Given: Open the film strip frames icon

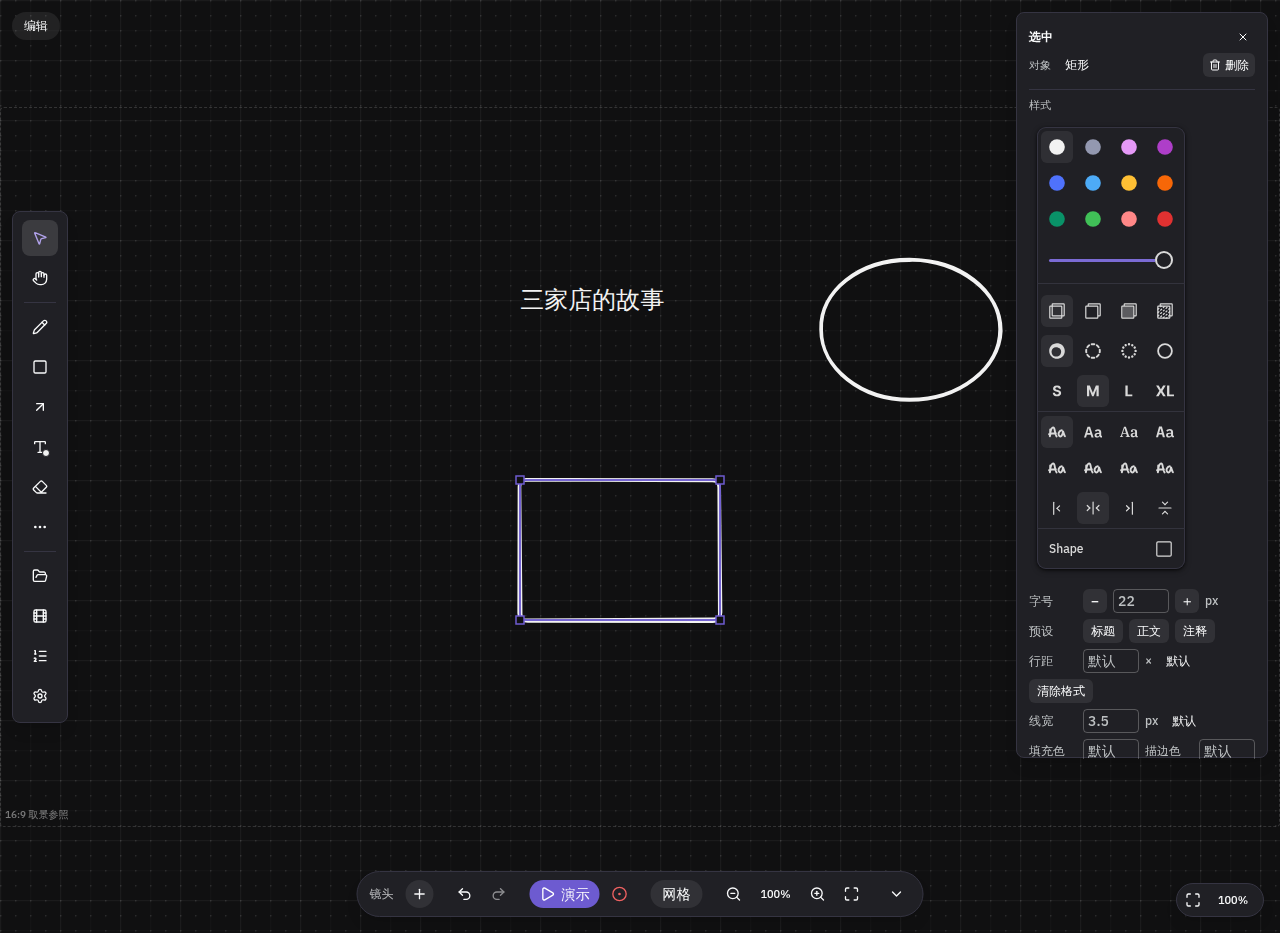Looking at the screenshot, I should pyautogui.click(x=40, y=616).
